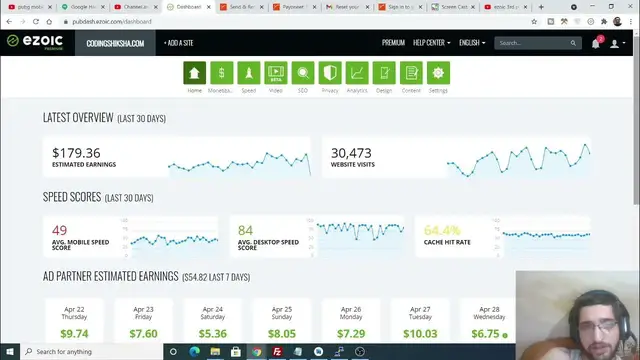This screenshot has width=640, height=360.
Task: Open the Windows Start menu
Action: 10,351
